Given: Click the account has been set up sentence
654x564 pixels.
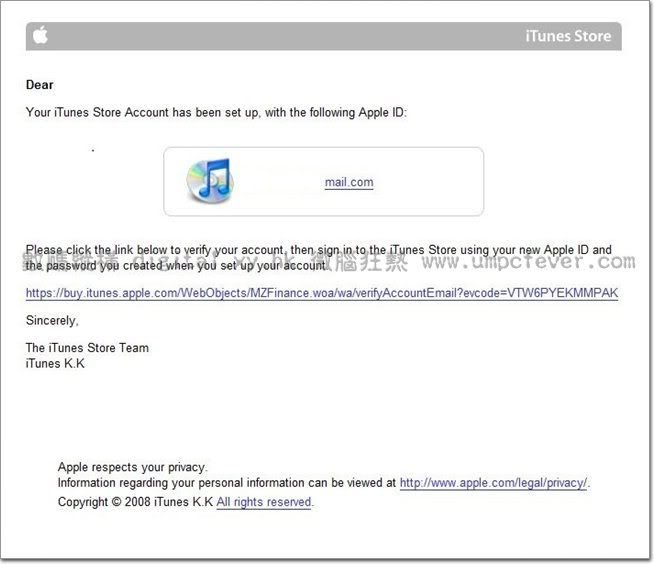Looking at the screenshot, I should point(216,113).
